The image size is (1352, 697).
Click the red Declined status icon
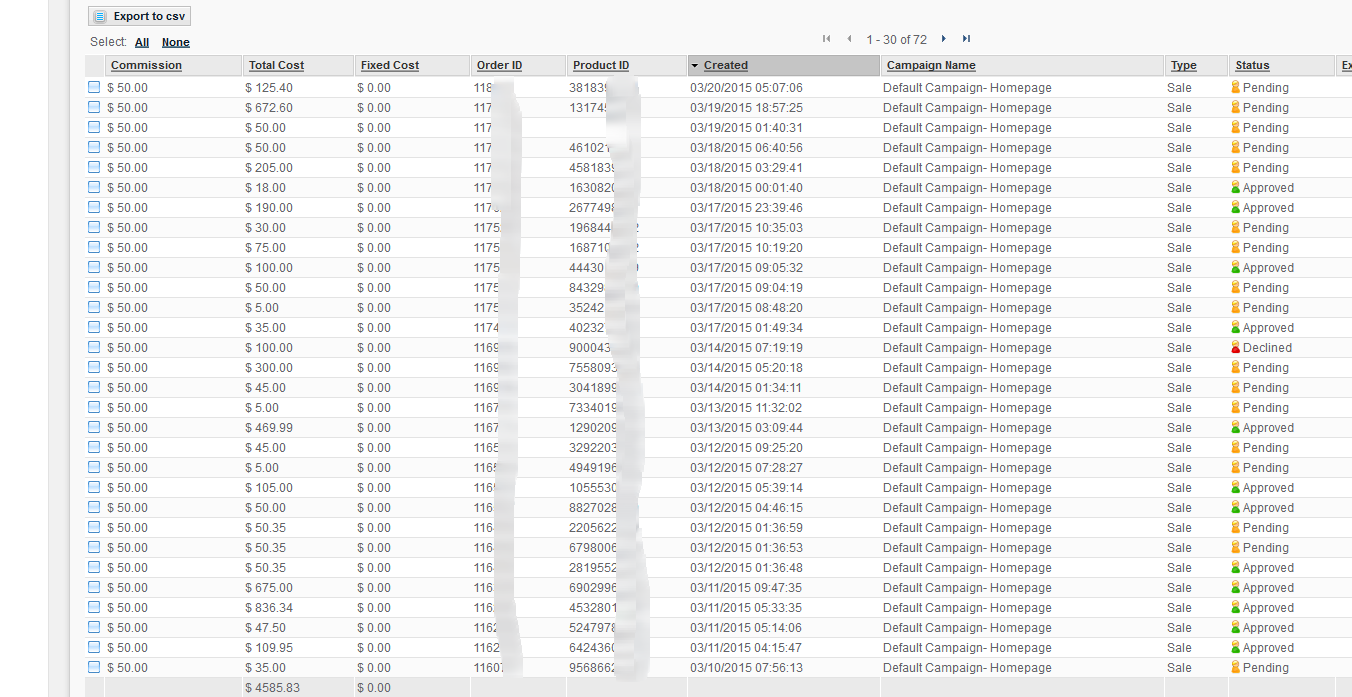point(1235,347)
